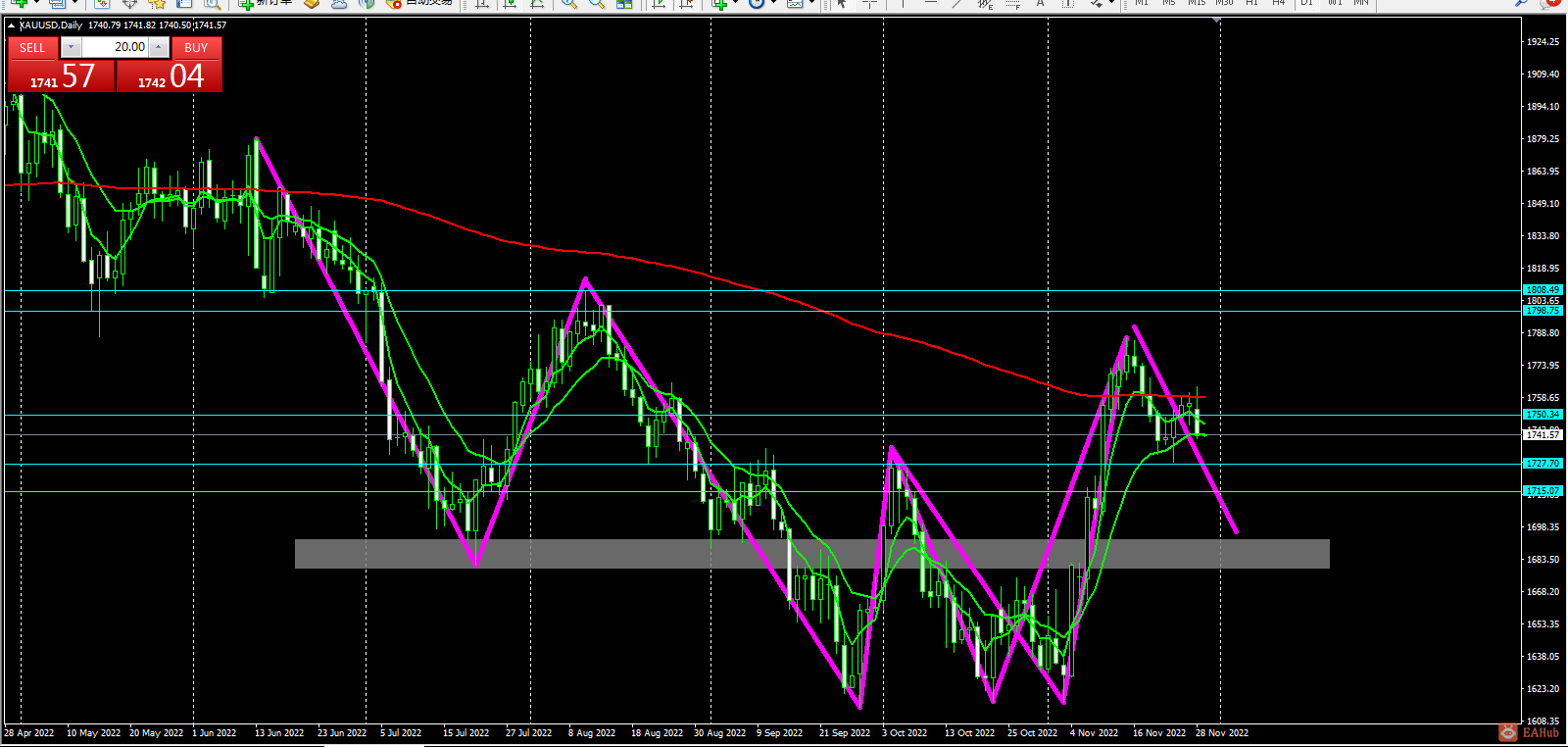Click the 1741.57 sell price tile

pyautogui.click(x=62, y=75)
